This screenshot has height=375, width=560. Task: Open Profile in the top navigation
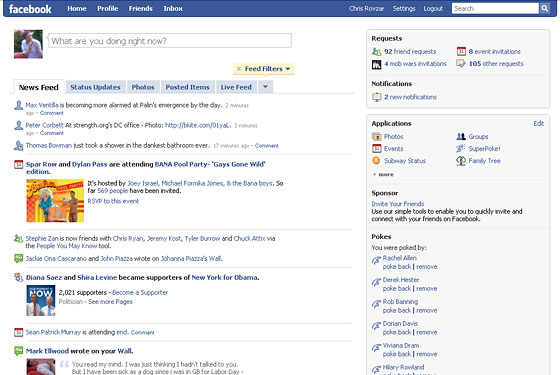pos(108,9)
